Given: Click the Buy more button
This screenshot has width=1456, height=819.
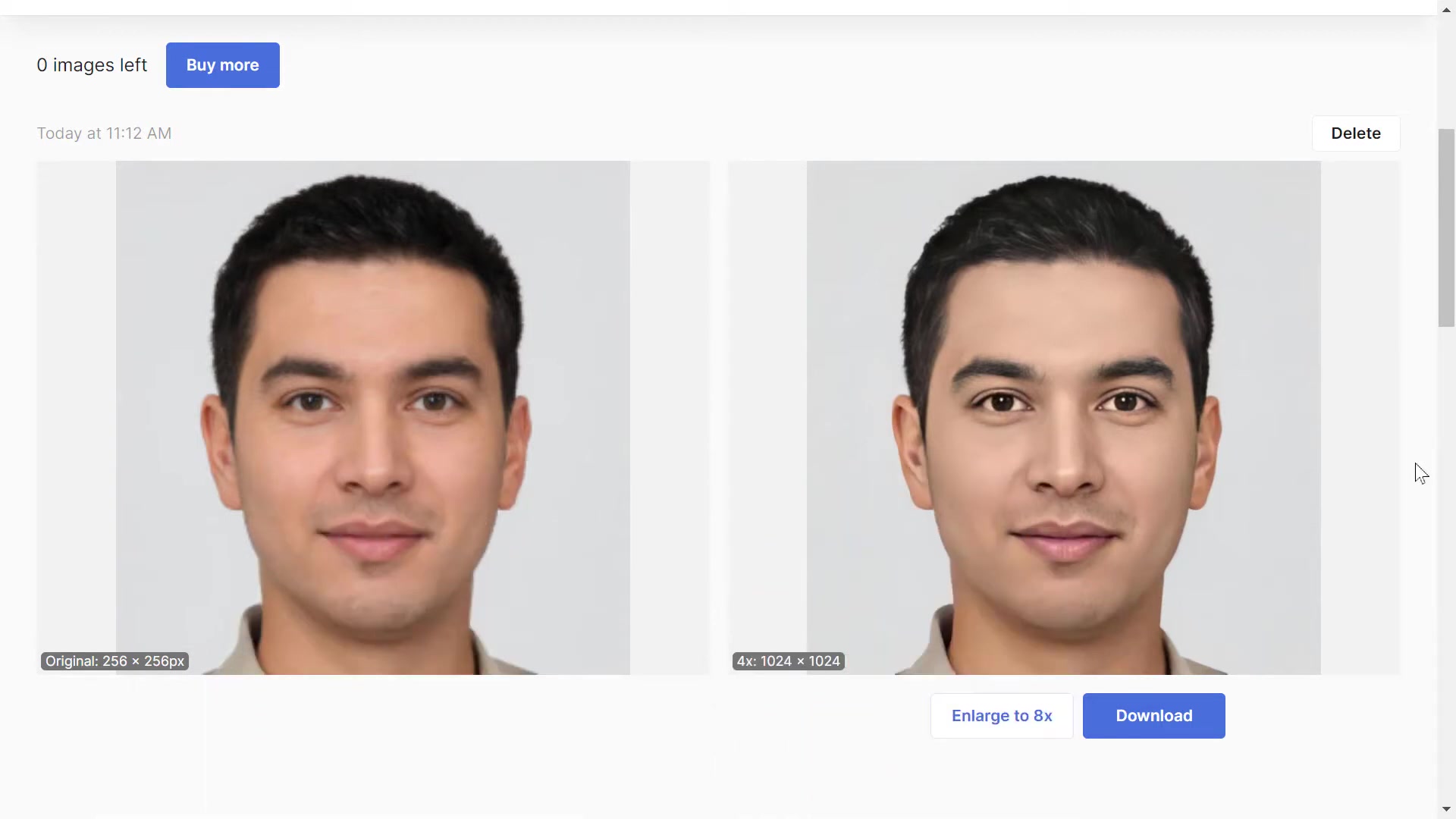Looking at the screenshot, I should [x=222, y=65].
